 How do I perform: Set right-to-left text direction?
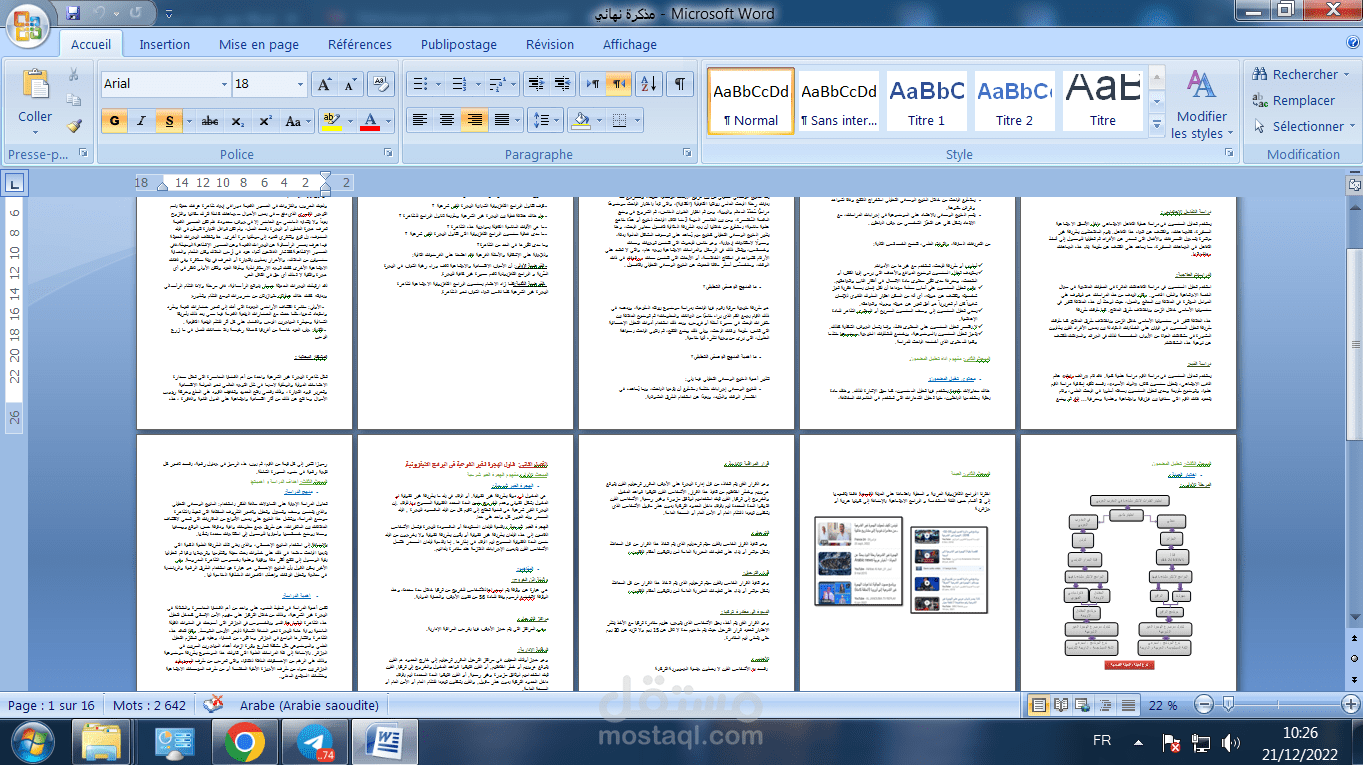point(619,84)
